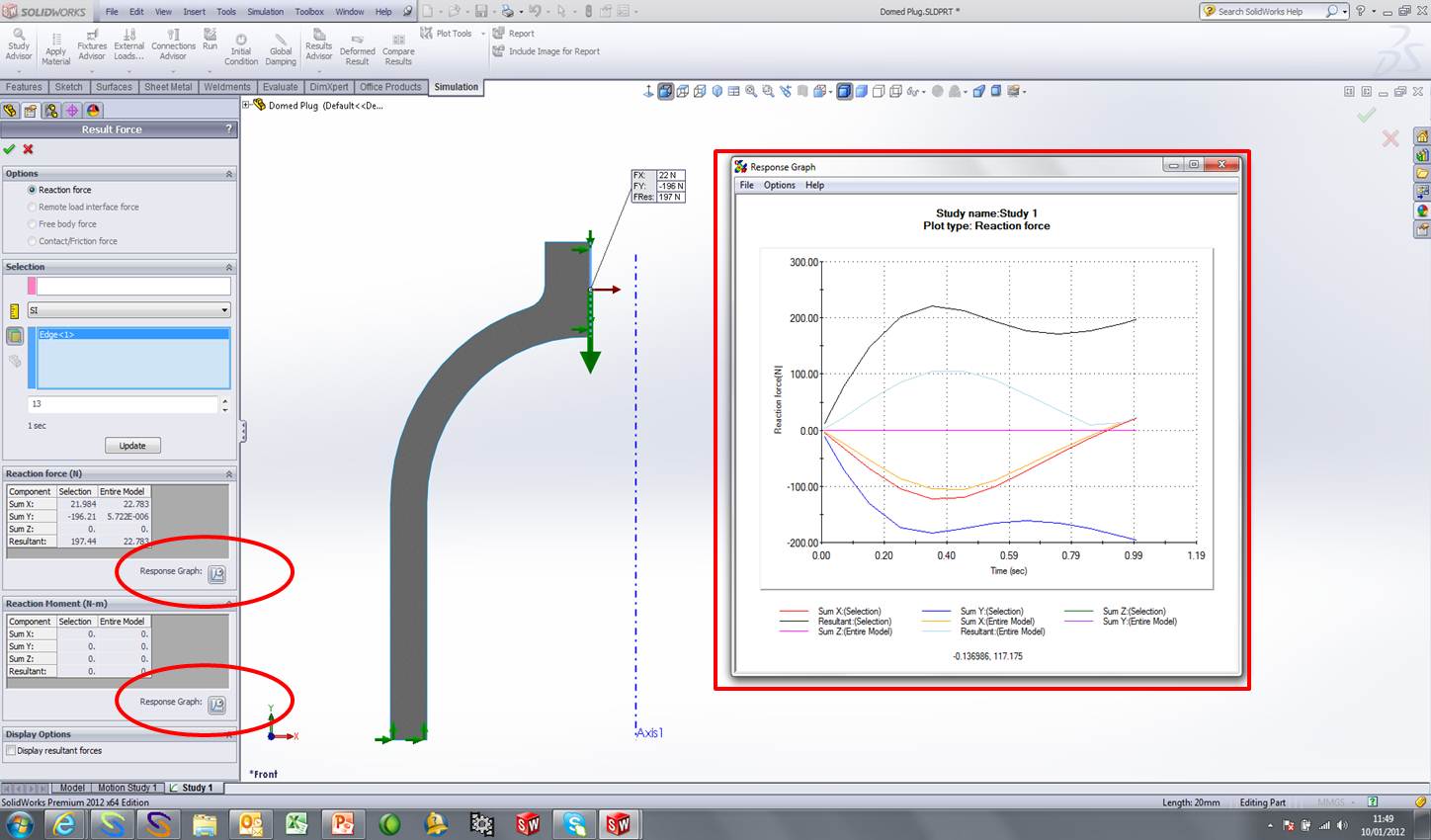
Task: Click the plot step number input field
Action: (122, 404)
